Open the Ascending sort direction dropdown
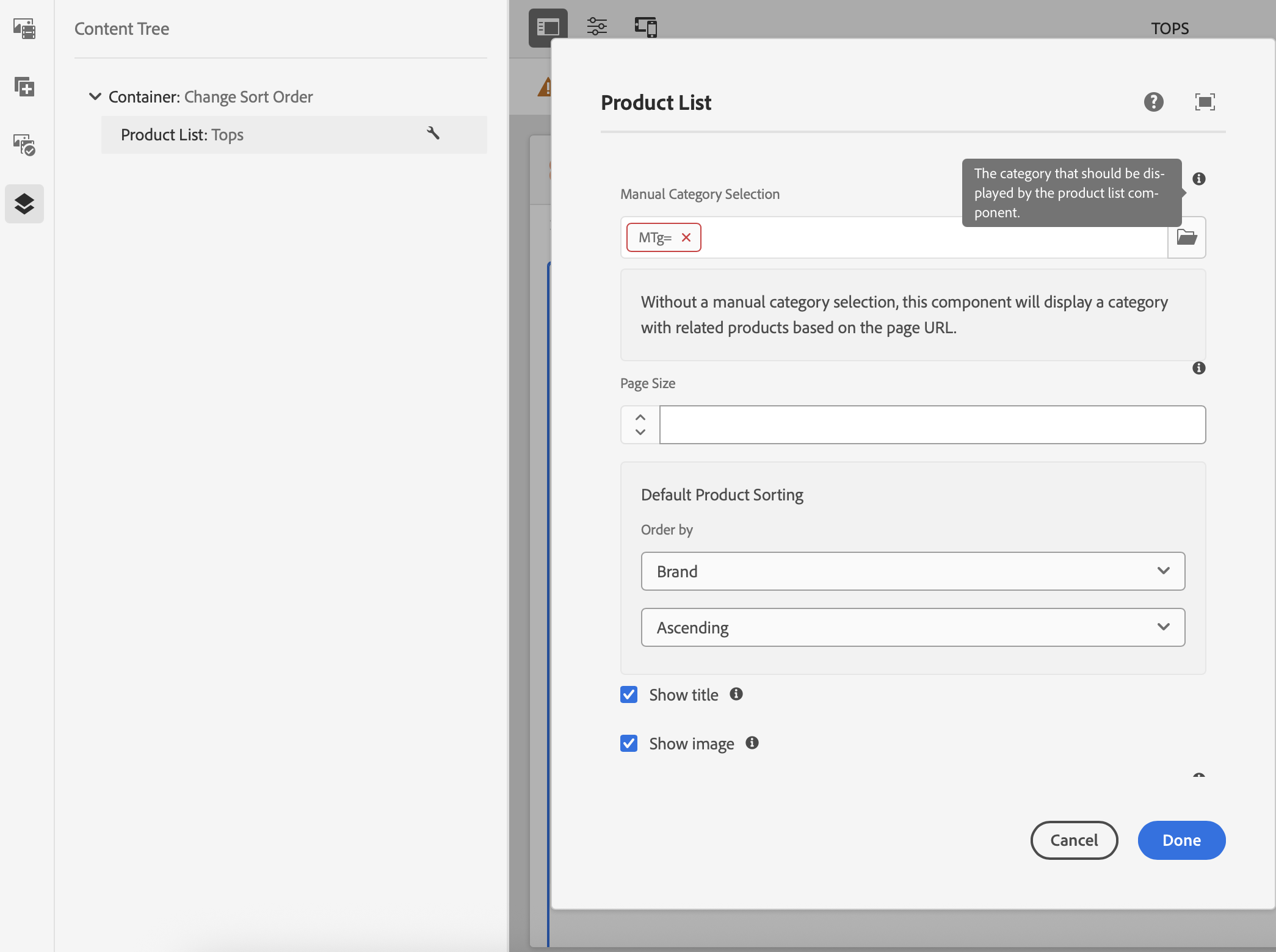This screenshot has height=952, width=1276. (913, 627)
